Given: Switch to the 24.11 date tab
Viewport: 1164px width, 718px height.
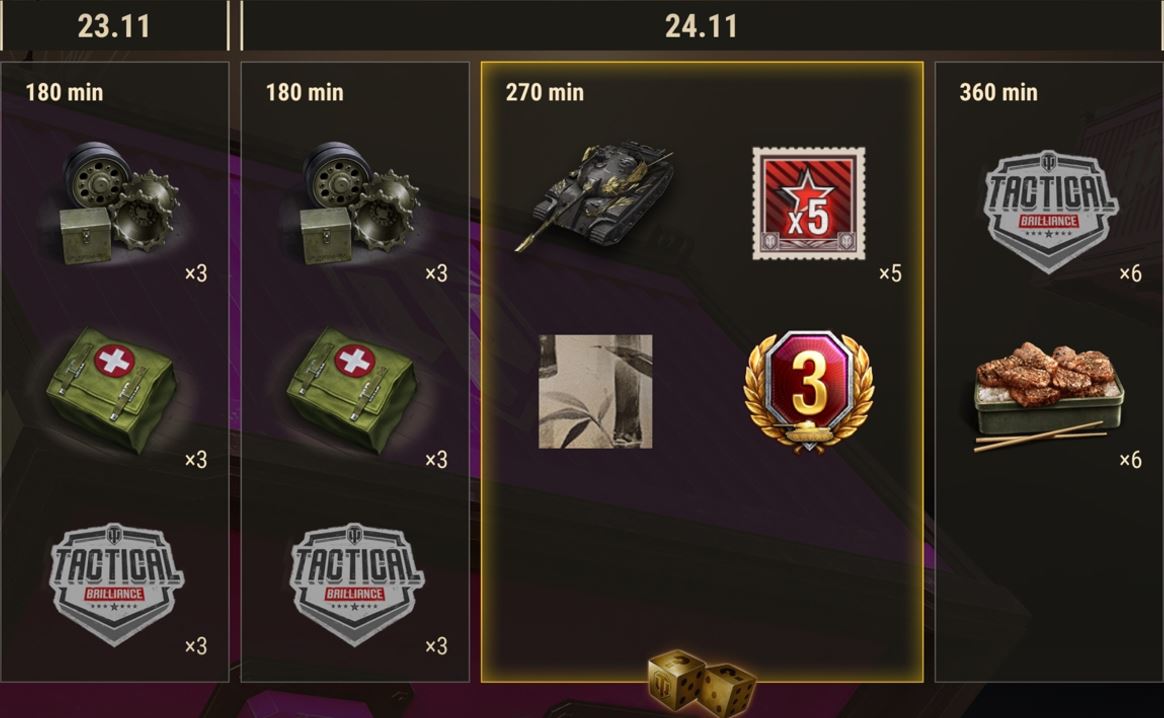Looking at the screenshot, I should pyautogui.click(x=702, y=26).
